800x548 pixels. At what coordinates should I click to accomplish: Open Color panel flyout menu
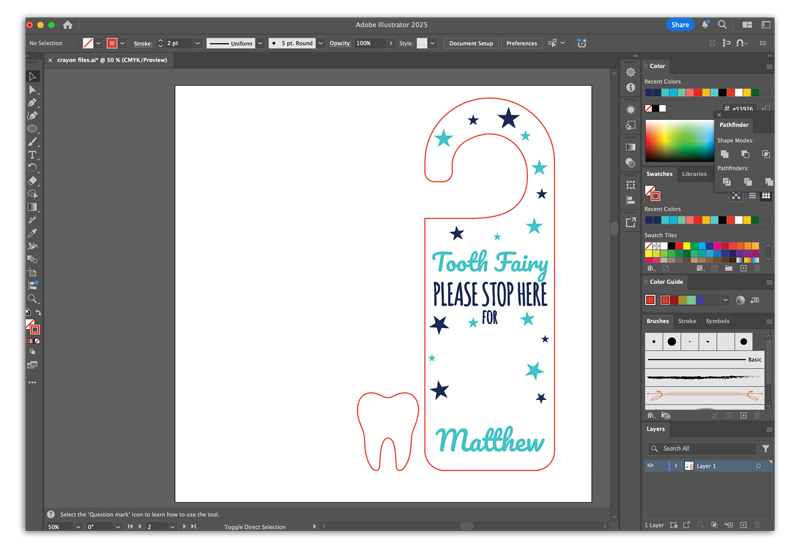pyautogui.click(x=769, y=66)
